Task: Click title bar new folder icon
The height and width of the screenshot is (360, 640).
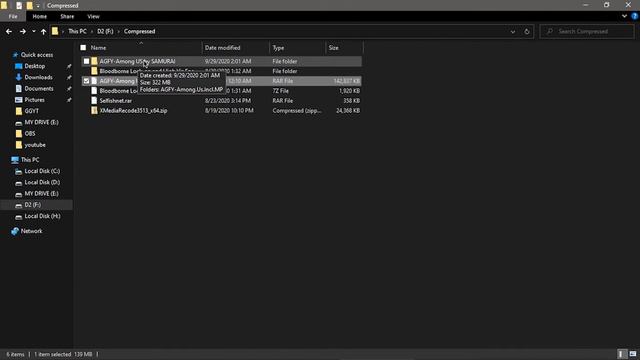Action: [x=29, y=6]
